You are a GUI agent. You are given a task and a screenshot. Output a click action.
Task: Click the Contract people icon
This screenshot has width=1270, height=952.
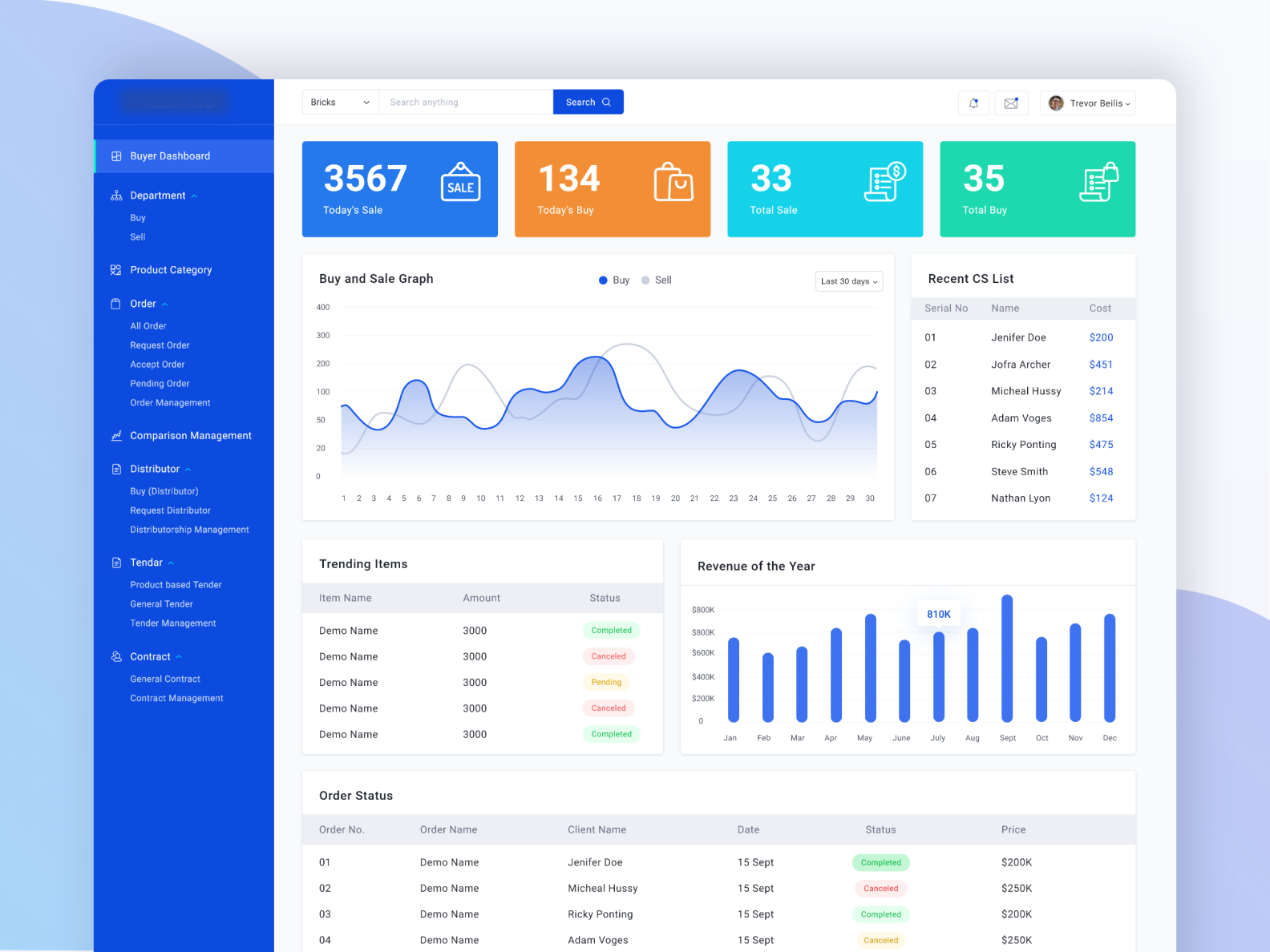(x=116, y=656)
